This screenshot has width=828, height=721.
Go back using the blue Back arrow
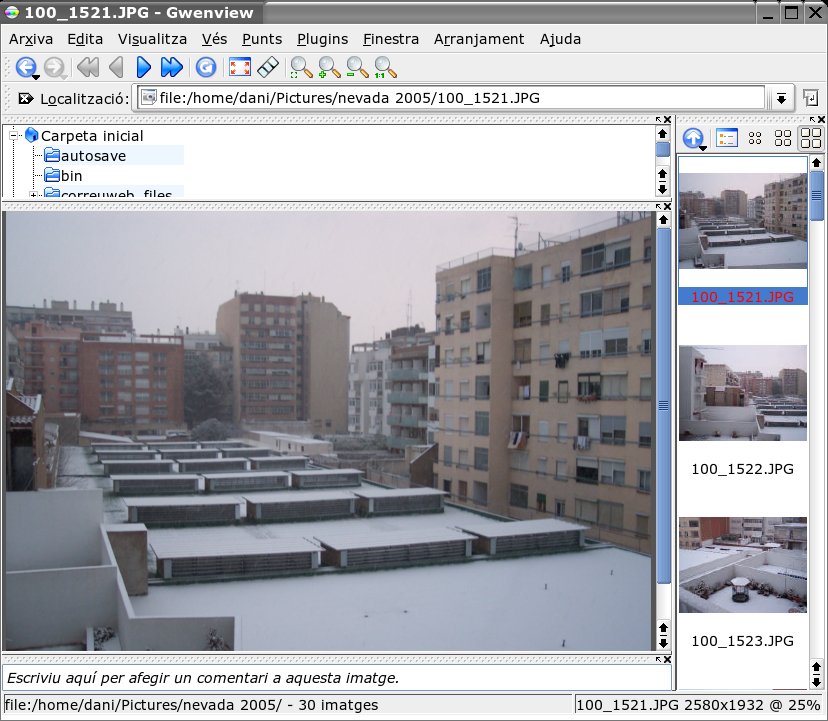(x=25, y=67)
